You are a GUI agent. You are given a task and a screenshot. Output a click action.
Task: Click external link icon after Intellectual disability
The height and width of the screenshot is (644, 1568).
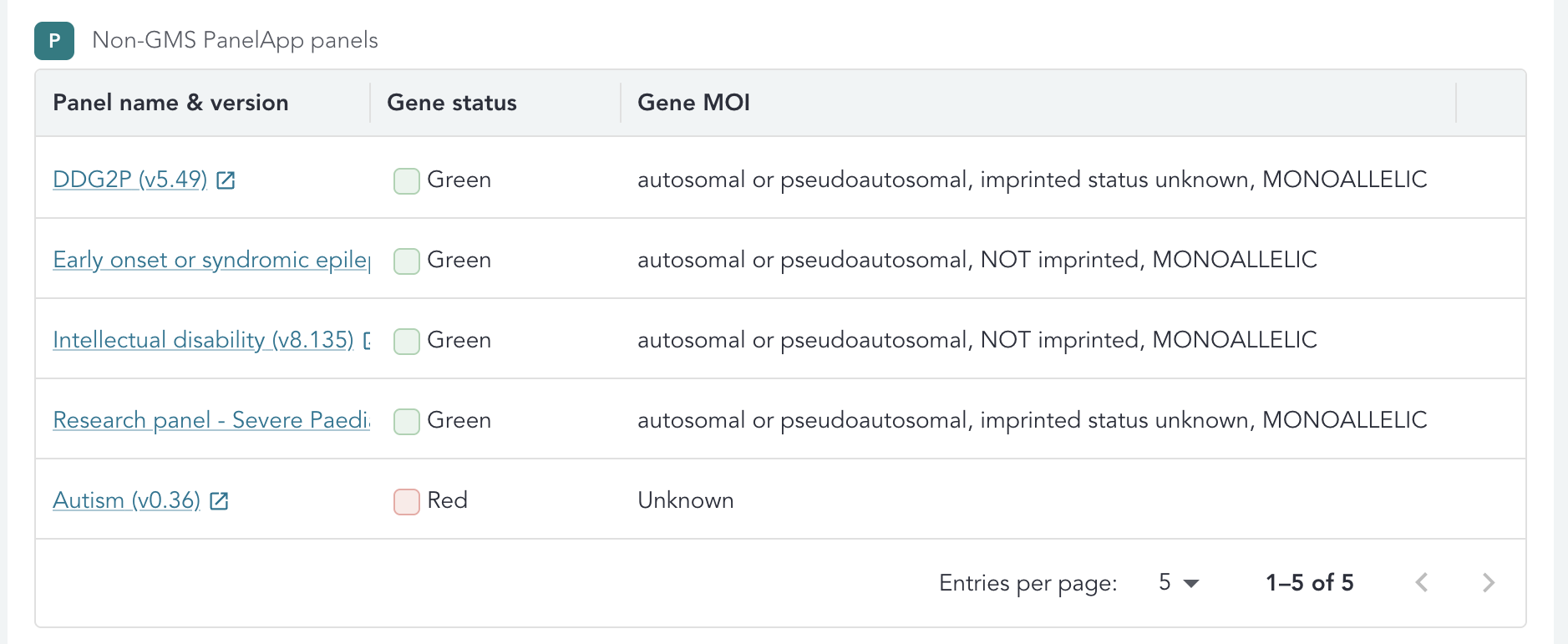click(x=367, y=341)
